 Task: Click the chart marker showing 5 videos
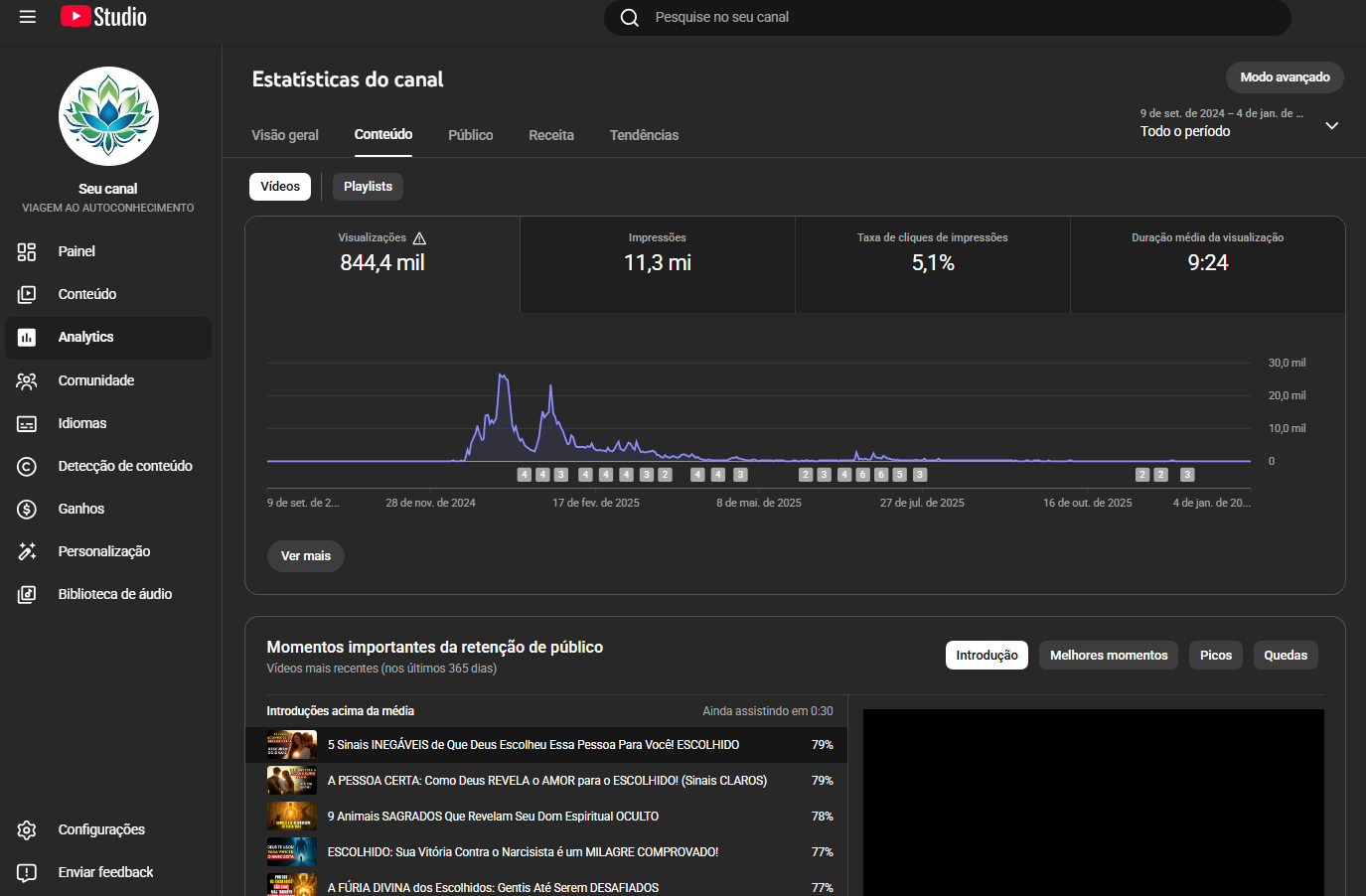[900, 475]
